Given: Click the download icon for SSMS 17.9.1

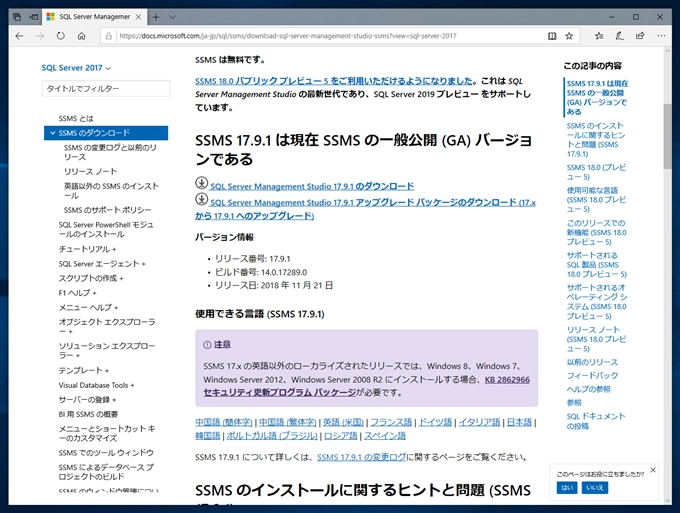Looking at the screenshot, I should (x=201, y=183).
